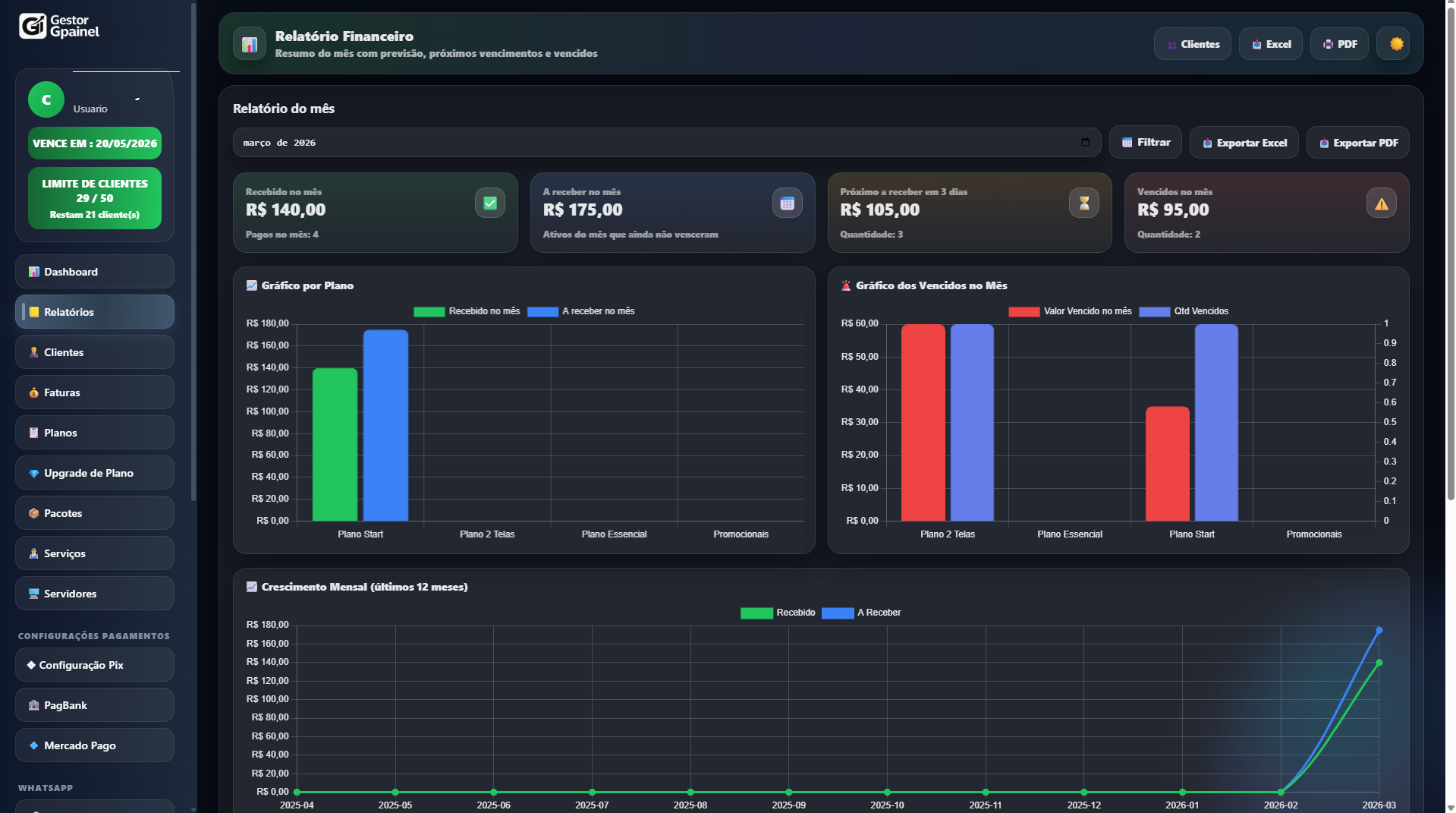Viewport: 1456px width, 813px height.
Task: Click the PDF button in header
Action: (x=1339, y=44)
